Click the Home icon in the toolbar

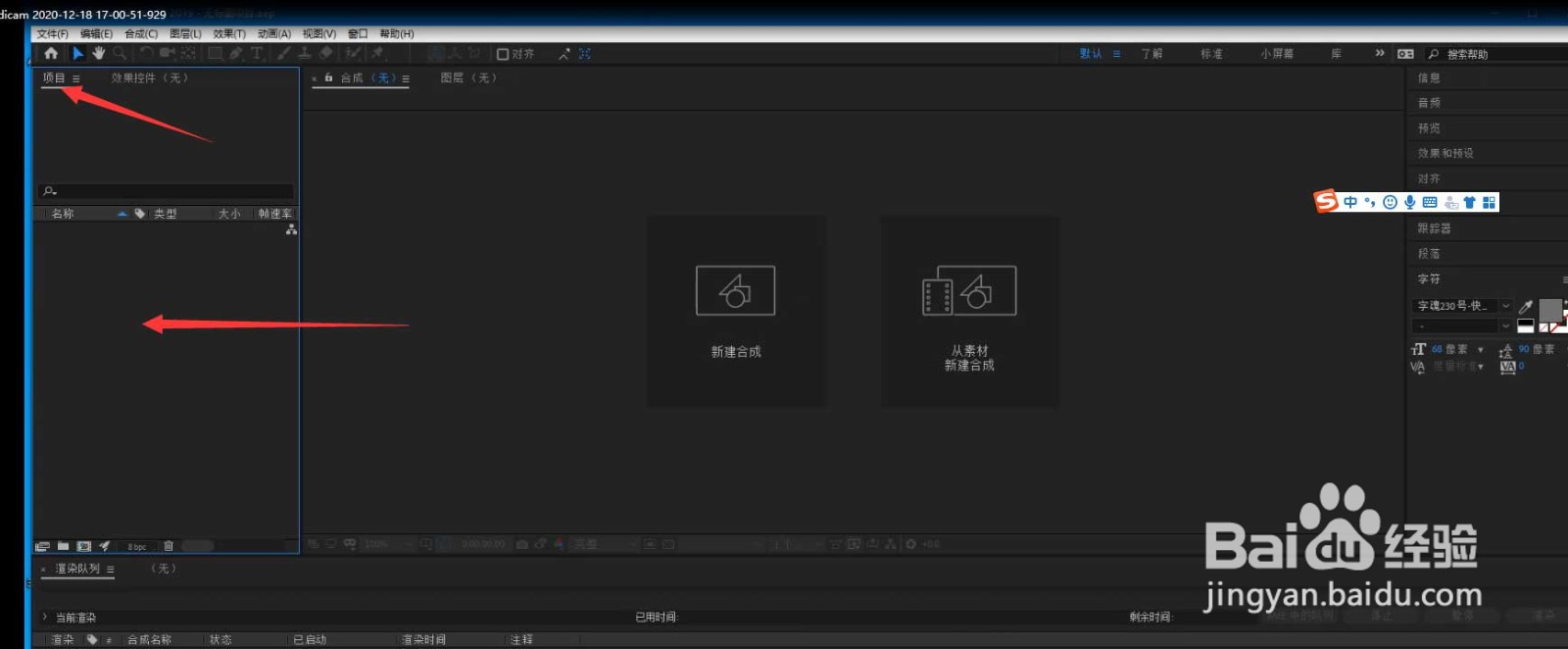(51, 53)
